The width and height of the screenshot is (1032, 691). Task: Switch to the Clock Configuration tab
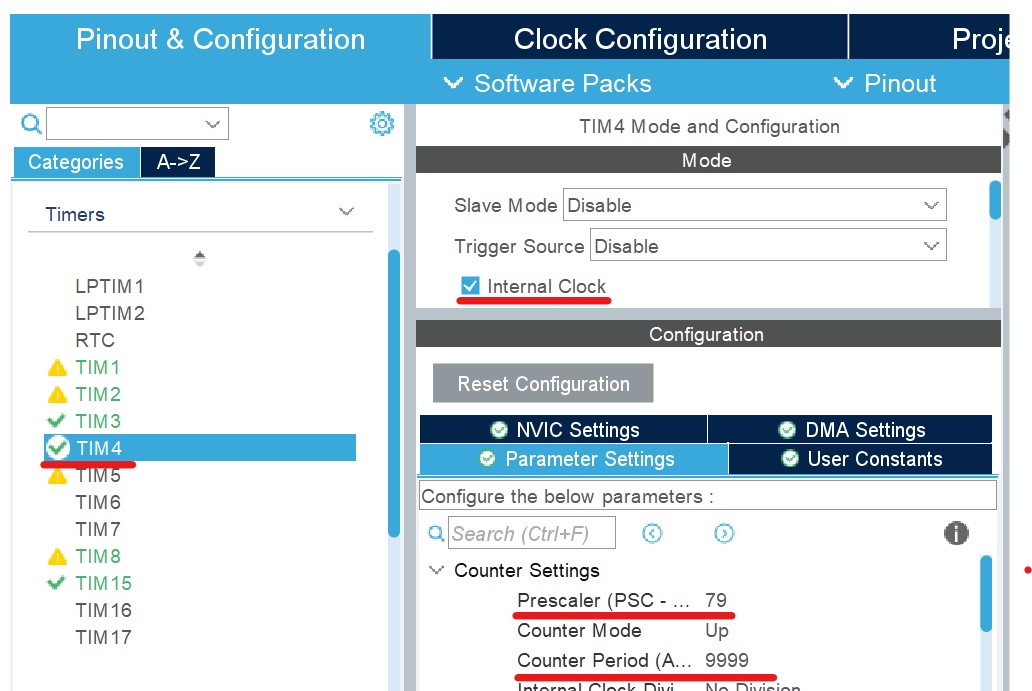point(640,38)
